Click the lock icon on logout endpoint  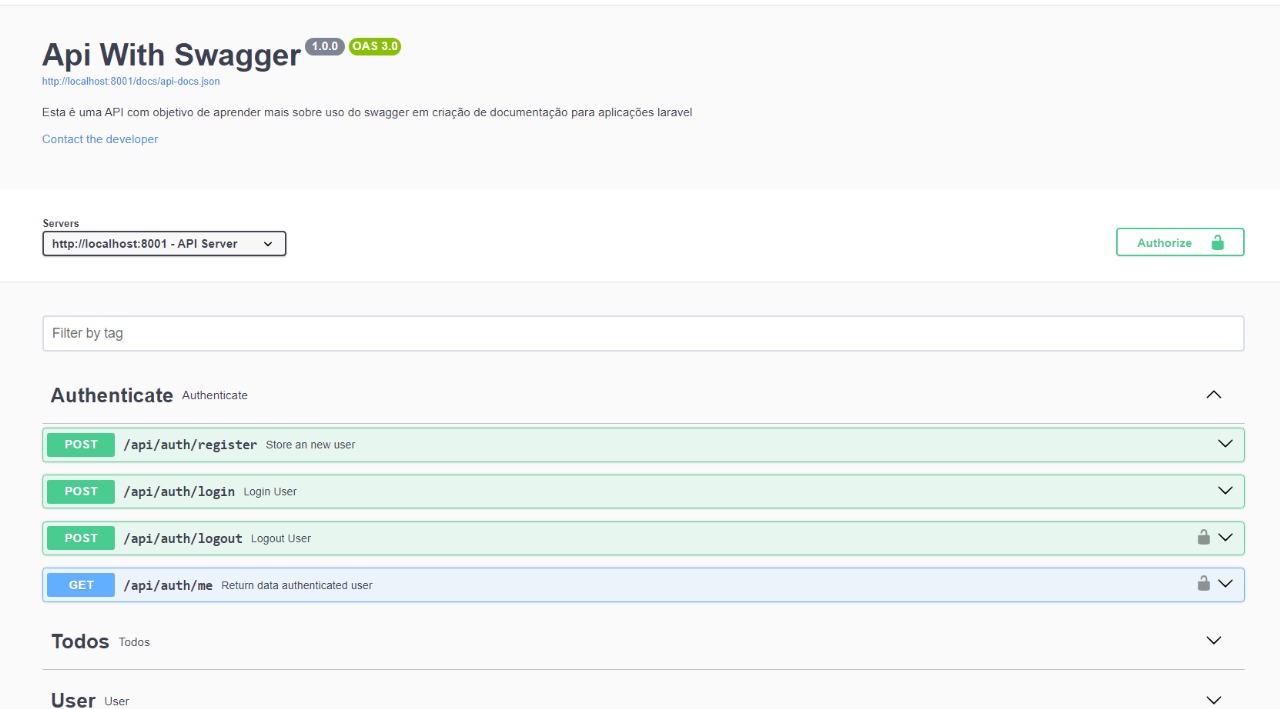1204,537
